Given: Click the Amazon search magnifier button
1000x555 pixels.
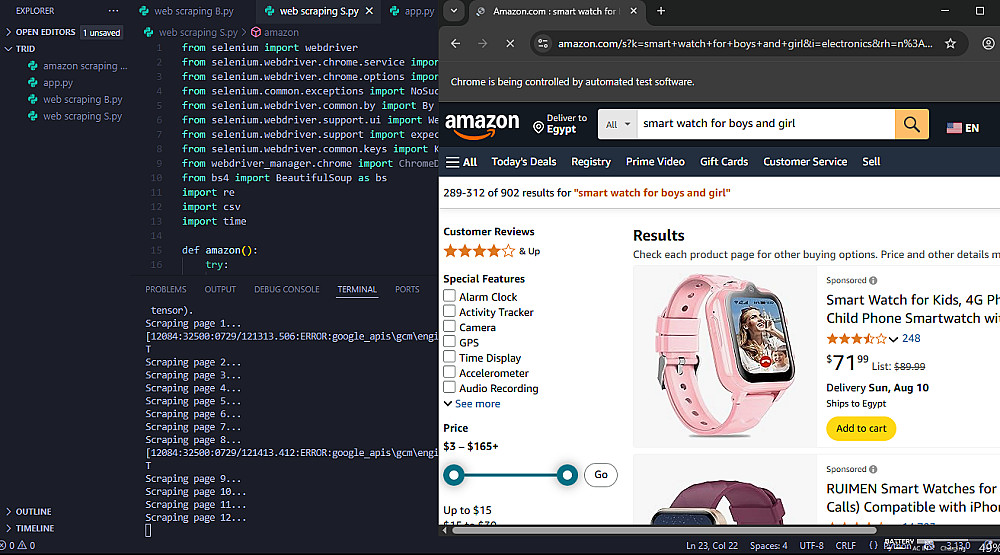Looking at the screenshot, I should (911, 124).
